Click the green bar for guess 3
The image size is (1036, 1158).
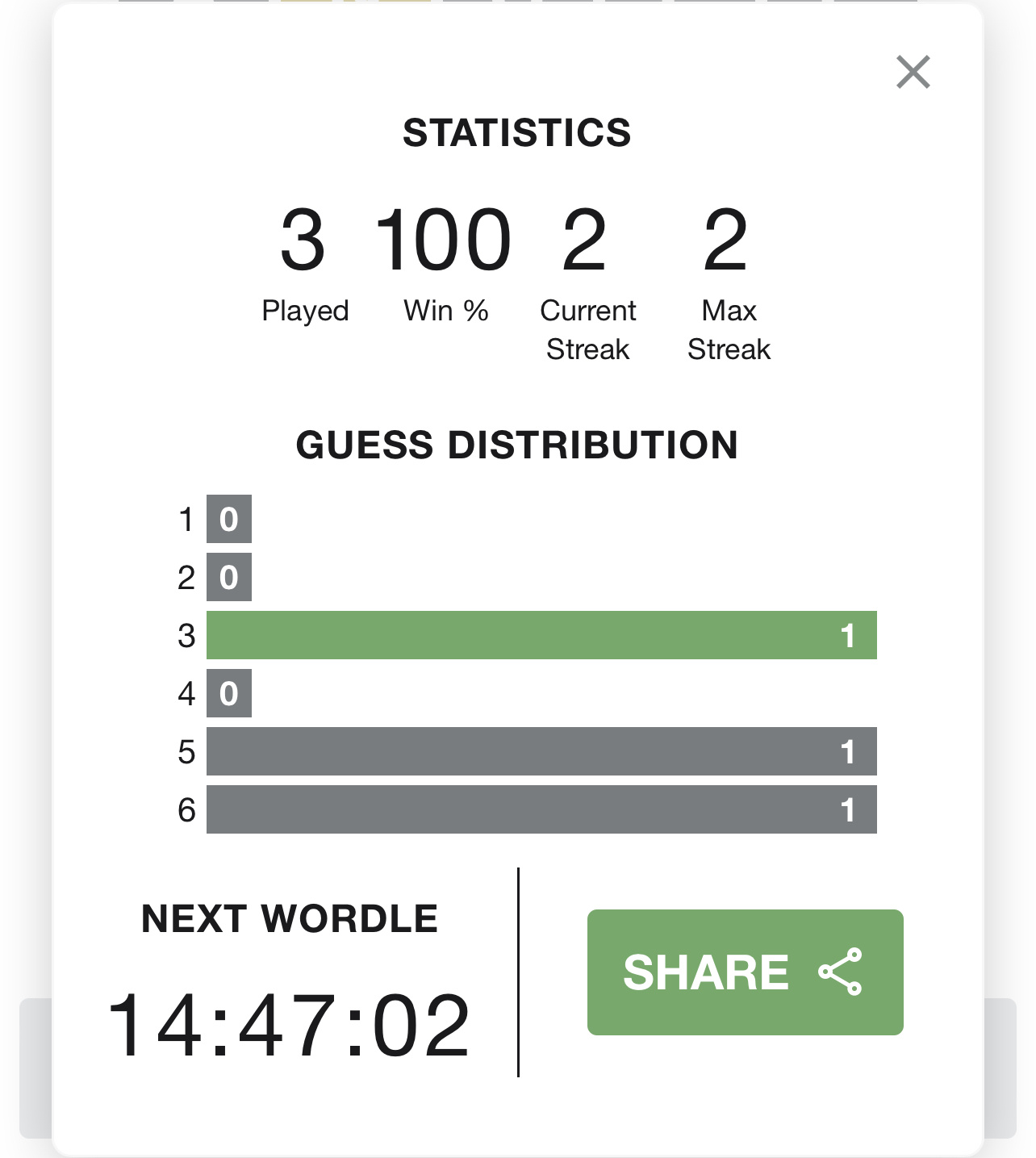(x=541, y=635)
